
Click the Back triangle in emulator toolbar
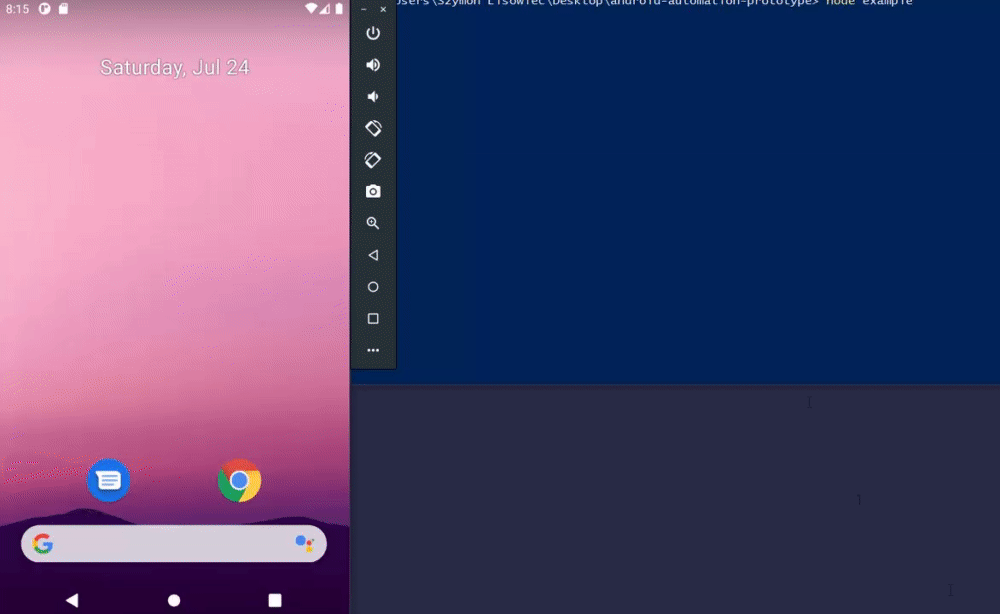(x=373, y=255)
